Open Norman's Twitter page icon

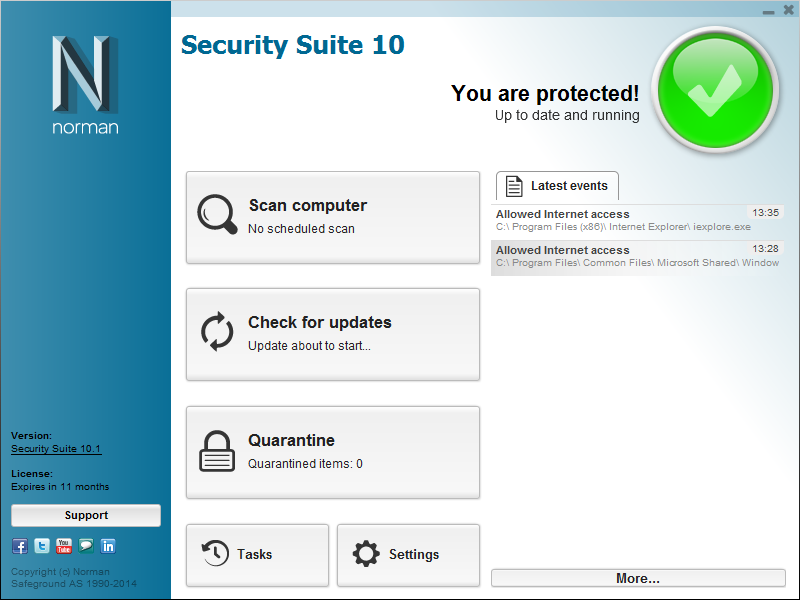42,546
